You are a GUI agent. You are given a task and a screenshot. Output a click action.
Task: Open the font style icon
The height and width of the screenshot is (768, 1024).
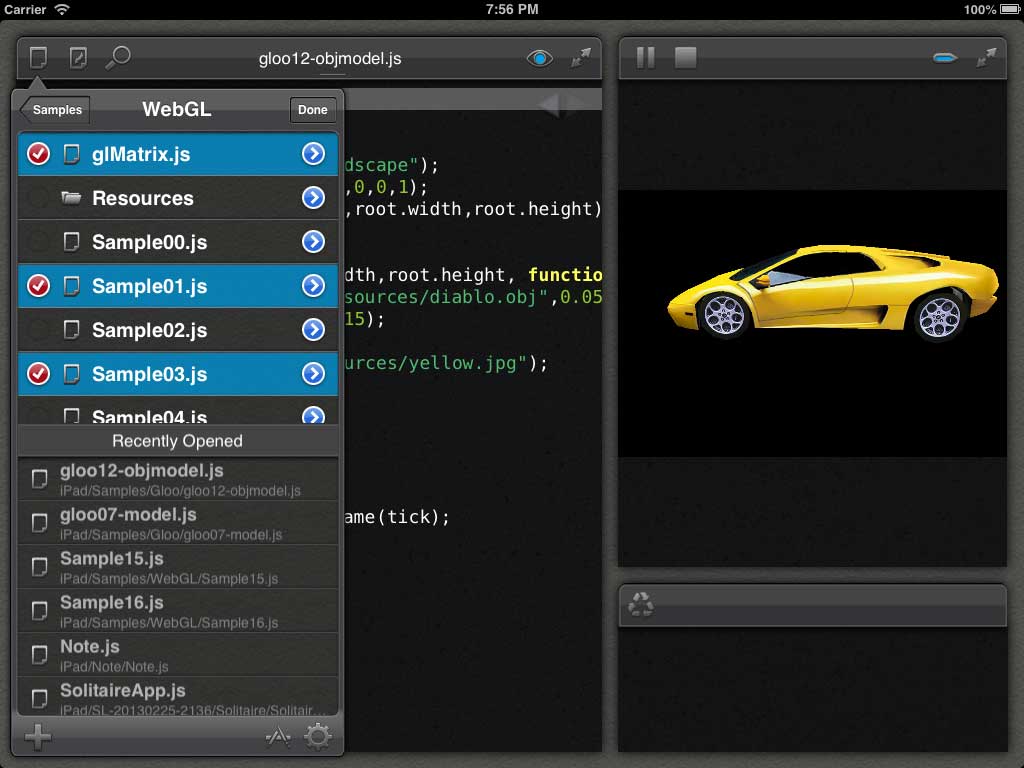[278, 737]
